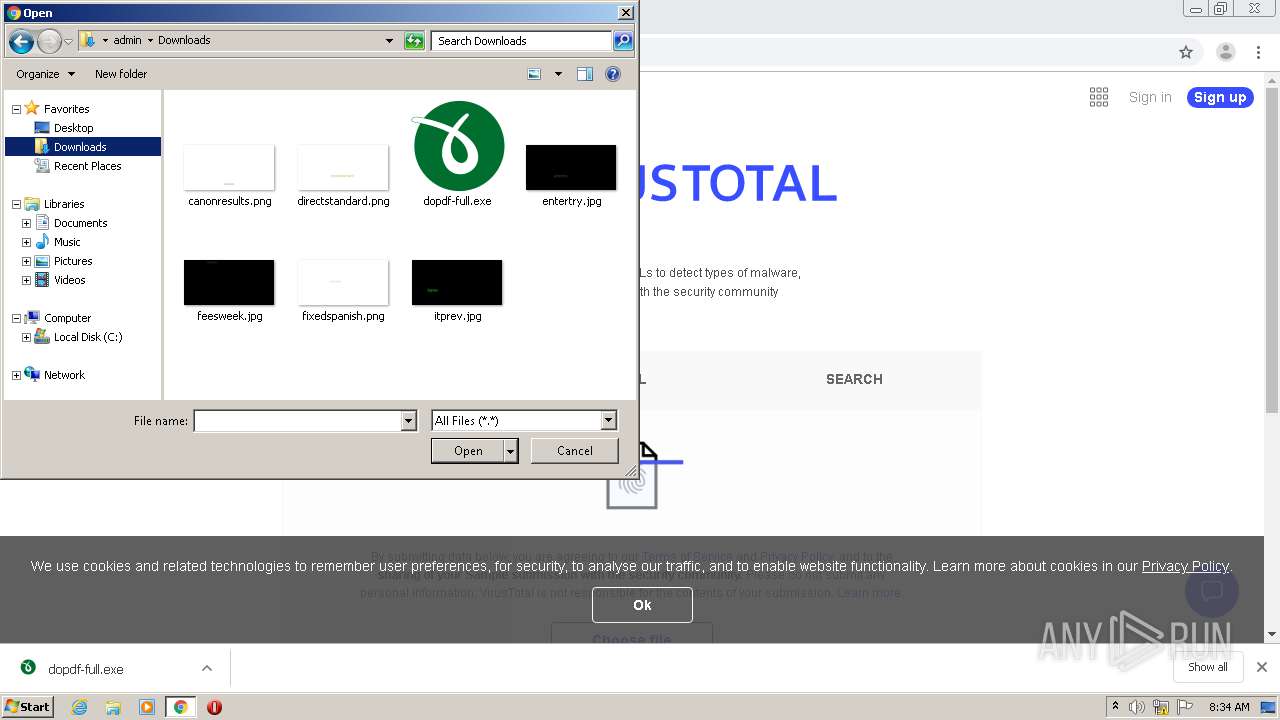
Task: Click the Start button
Action: click(28, 707)
